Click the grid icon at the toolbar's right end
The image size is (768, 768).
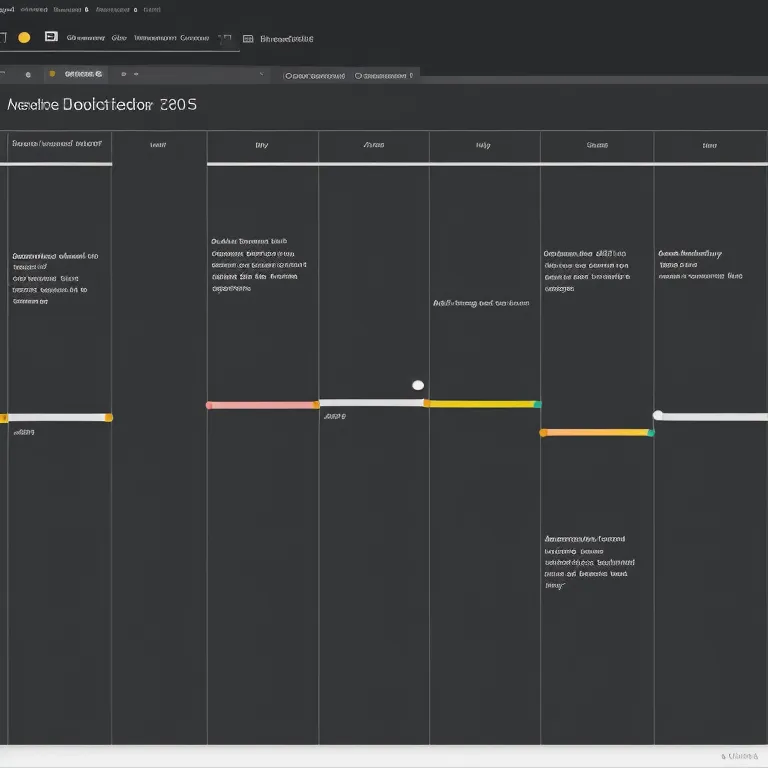point(248,39)
